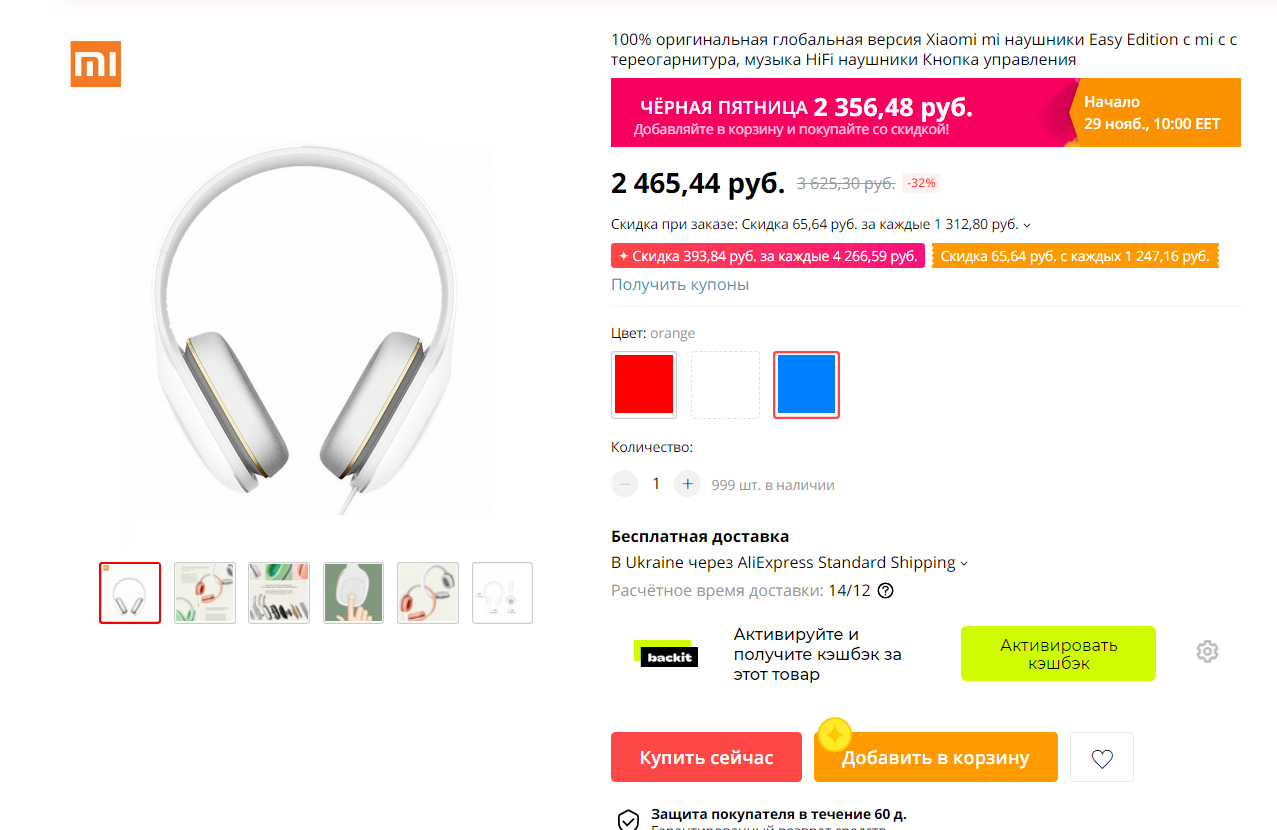
Task: Open cashback settings gear icon
Action: (1207, 652)
